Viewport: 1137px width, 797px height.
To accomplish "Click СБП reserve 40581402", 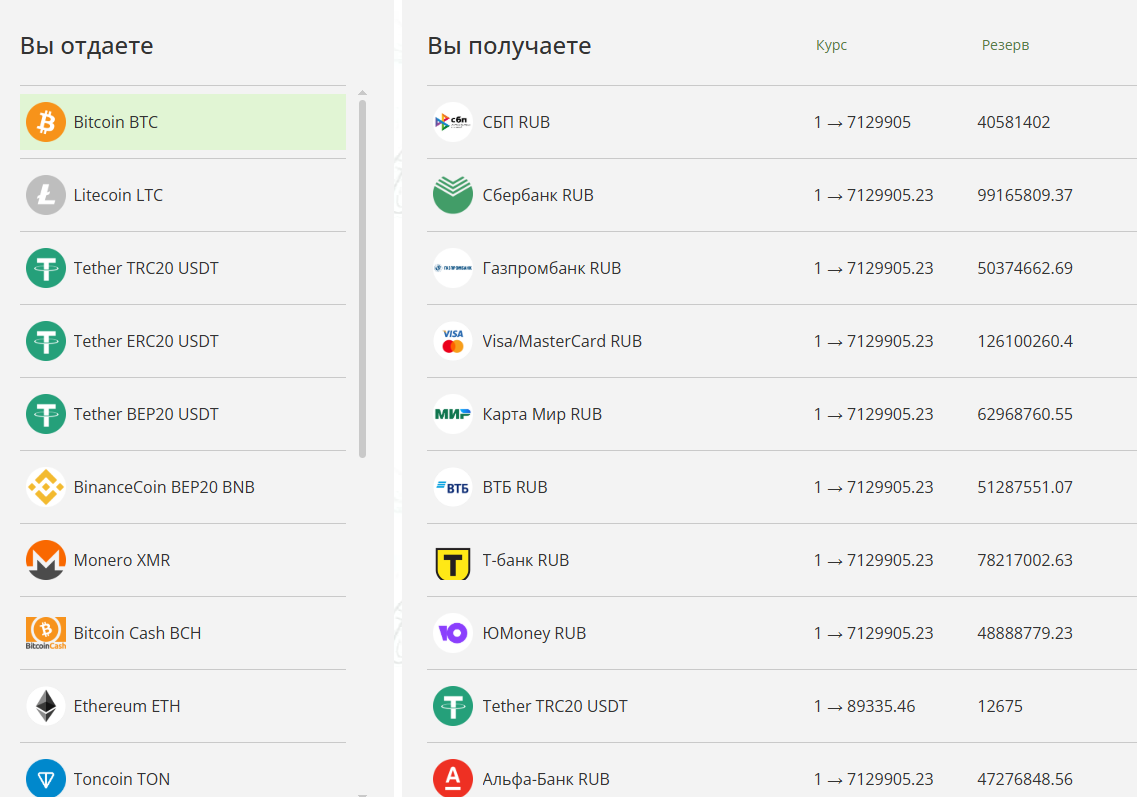I will pyautogui.click(x=1014, y=123).
